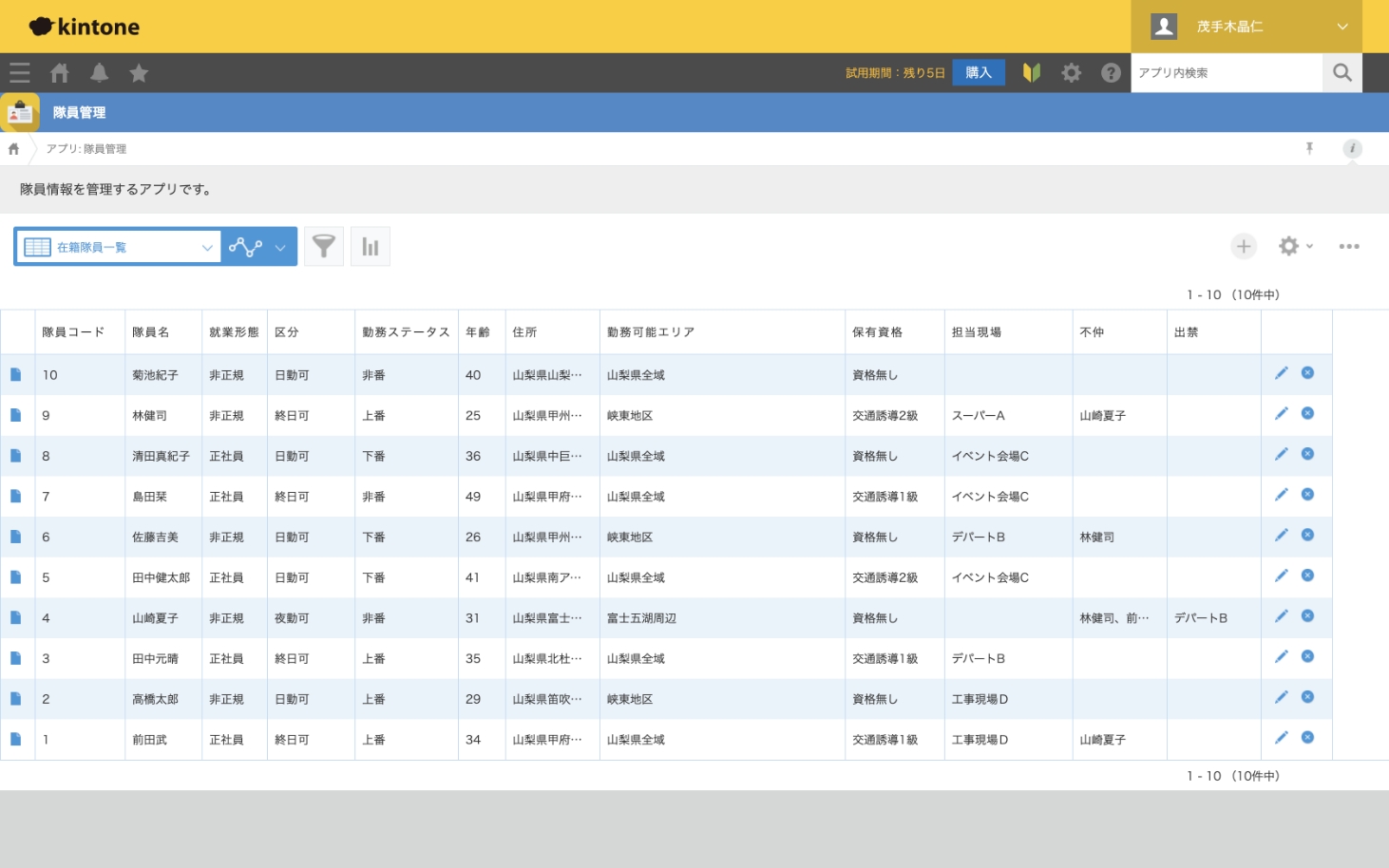The image size is (1389, 868).
Task: Pin the app using the pushpin icon
Action: coord(1309,148)
